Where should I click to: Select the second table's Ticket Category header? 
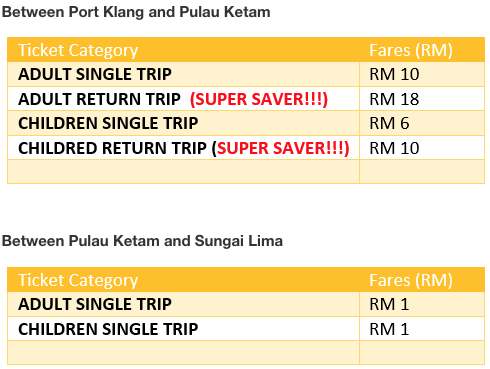click(x=78, y=280)
